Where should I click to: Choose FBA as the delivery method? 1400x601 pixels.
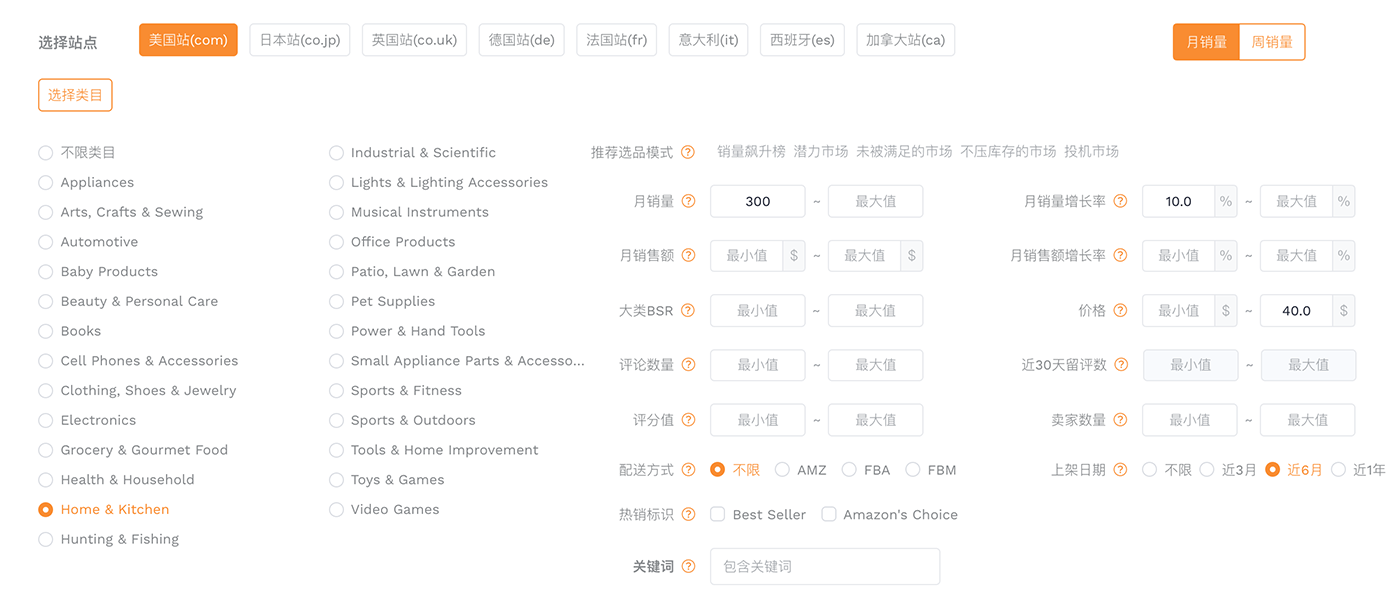click(847, 469)
